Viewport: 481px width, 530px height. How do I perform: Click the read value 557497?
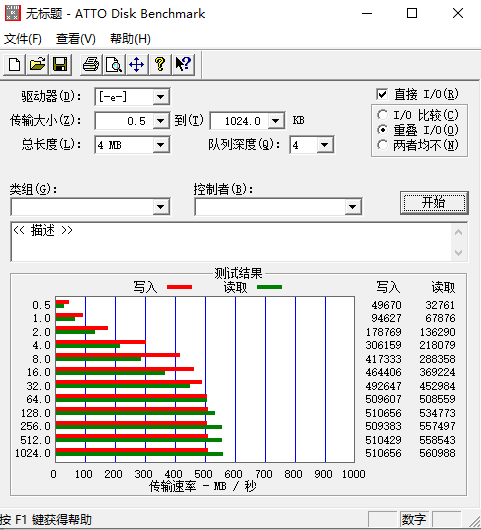pos(437,426)
